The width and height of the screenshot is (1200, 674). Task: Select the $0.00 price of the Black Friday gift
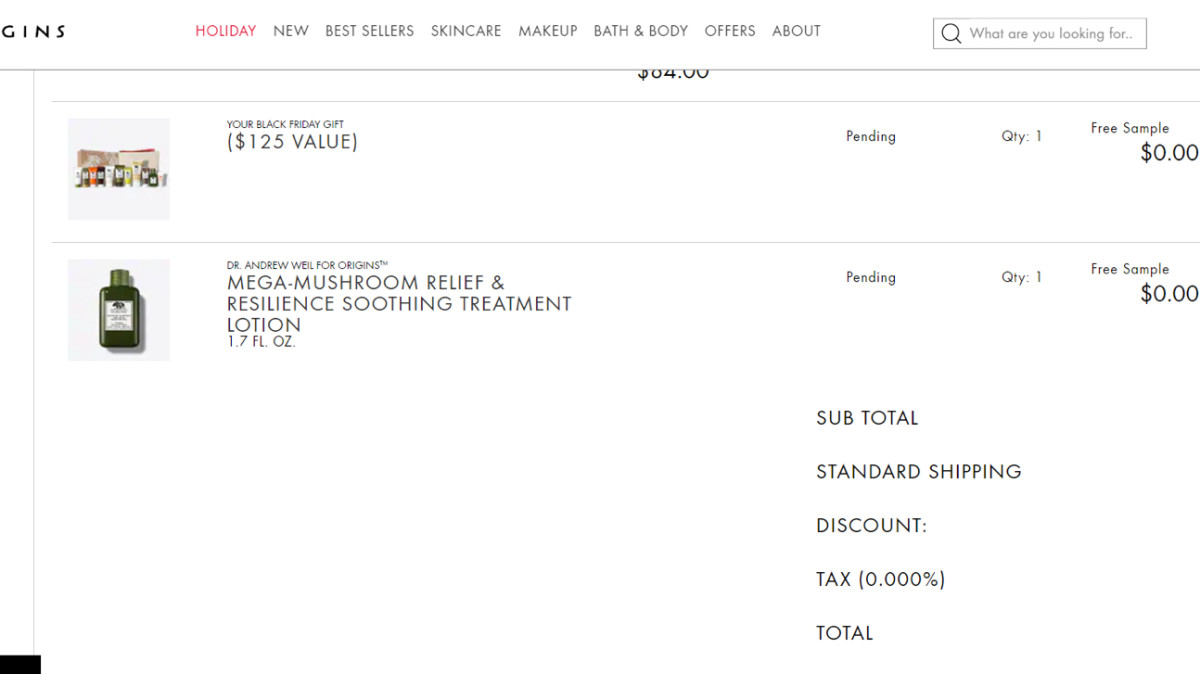tap(1169, 152)
